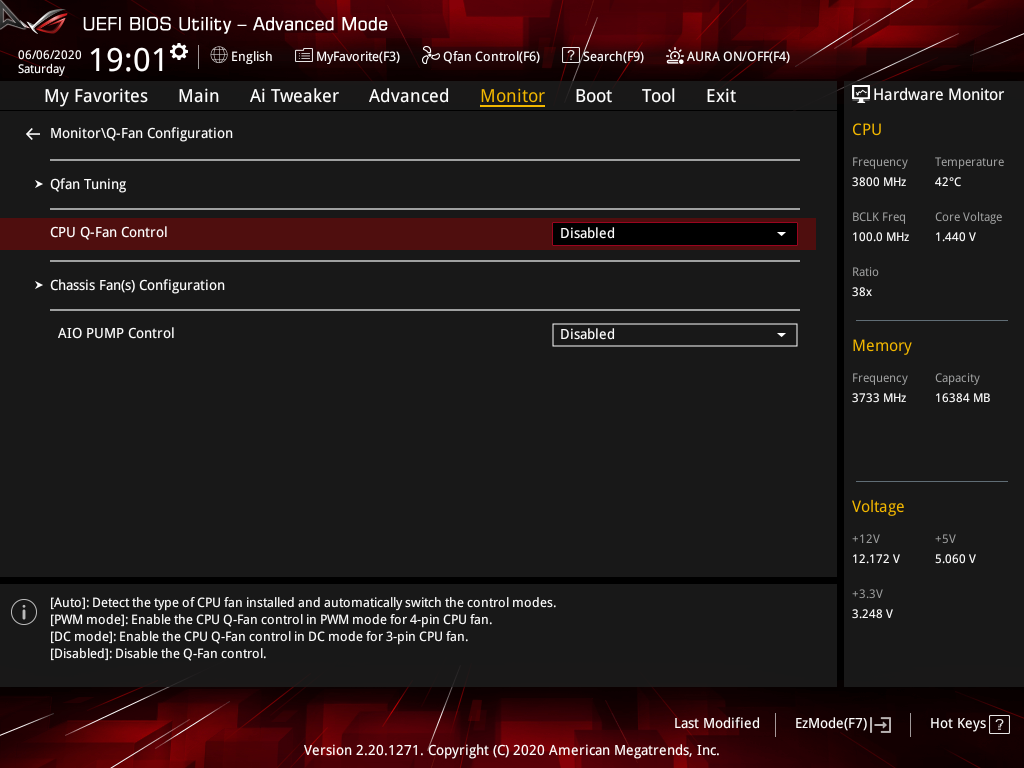Open CPU Q-Fan Control dropdown

pos(675,234)
